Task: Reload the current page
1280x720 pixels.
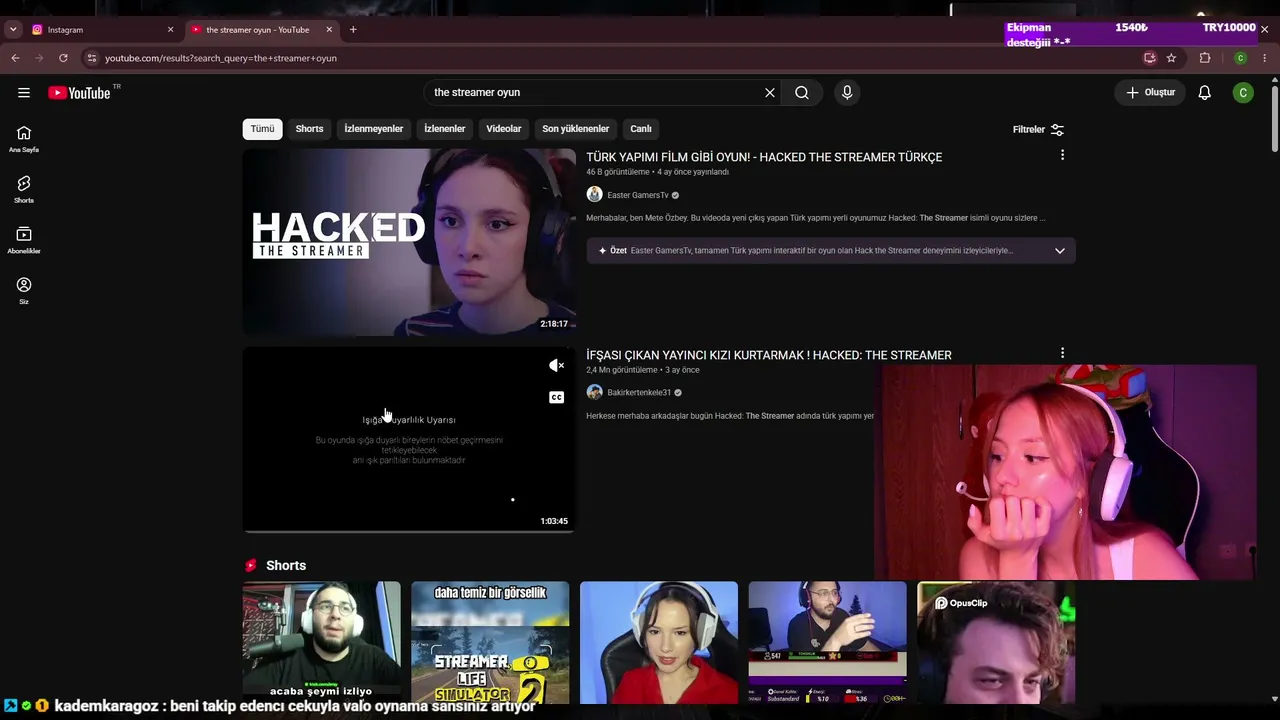Action: point(63,58)
